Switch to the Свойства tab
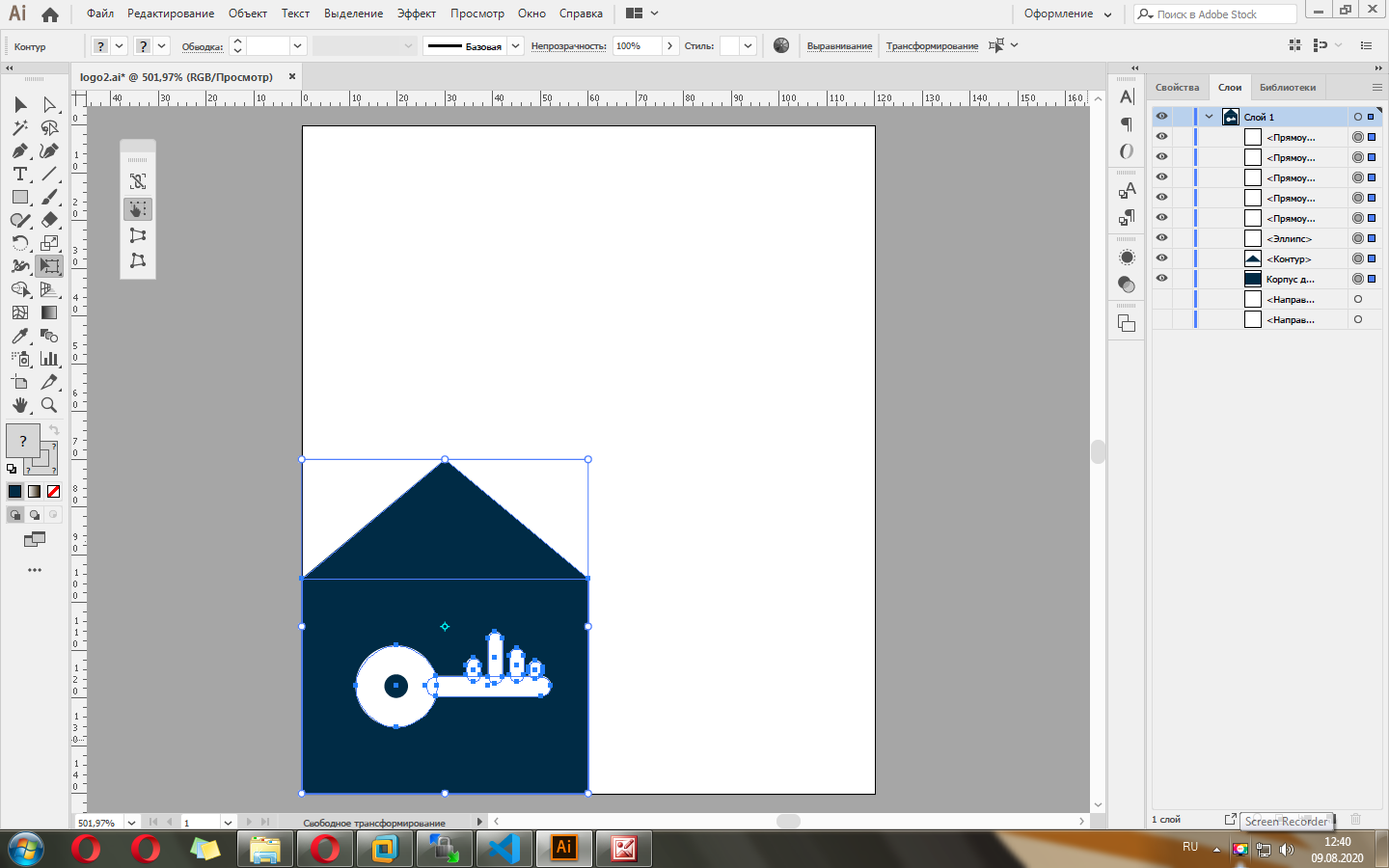Viewport: 1389px width, 868px height. [1177, 88]
